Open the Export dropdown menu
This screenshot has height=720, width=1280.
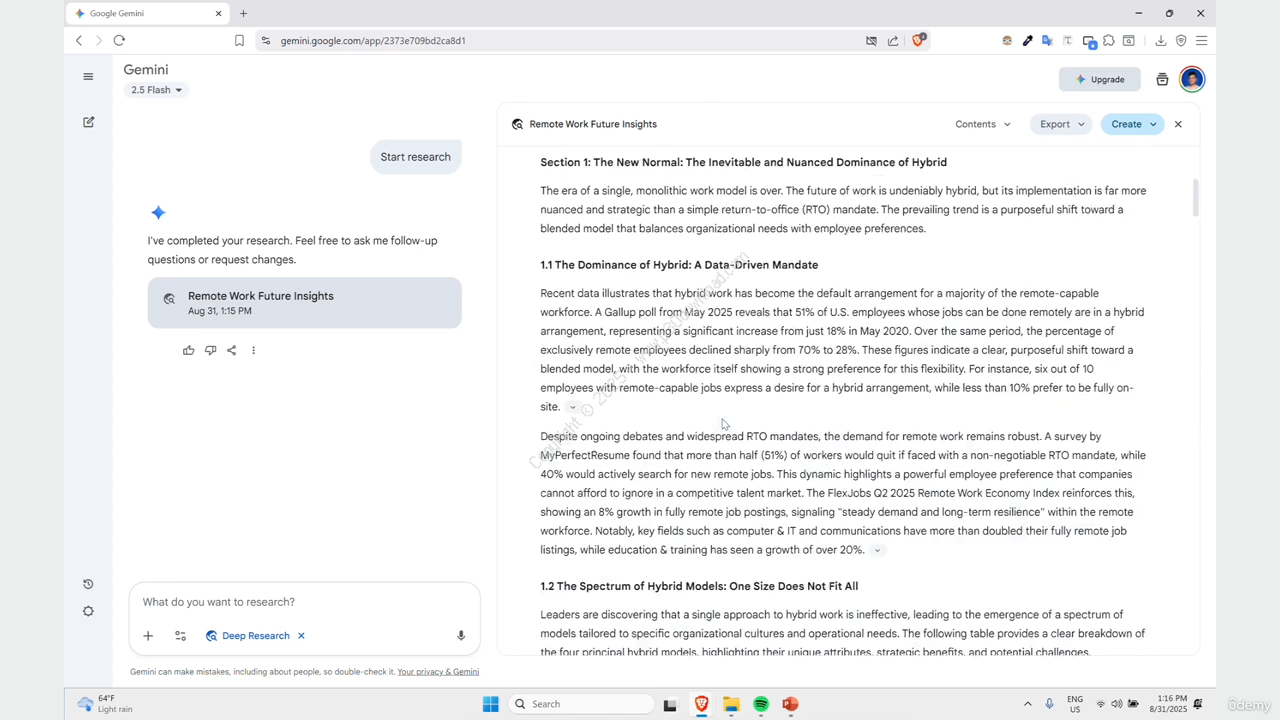tap(1061, 124)
